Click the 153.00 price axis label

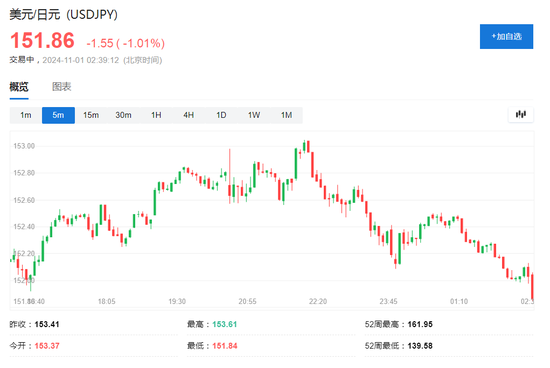click(24, 146)
